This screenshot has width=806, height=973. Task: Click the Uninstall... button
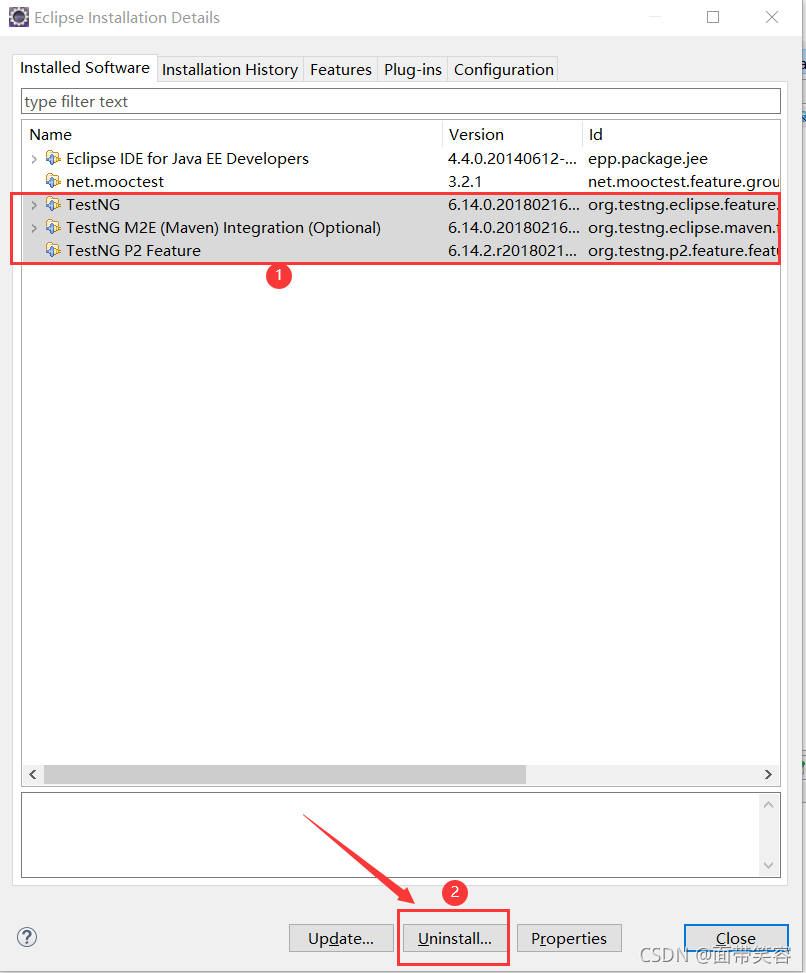[454, 938]
